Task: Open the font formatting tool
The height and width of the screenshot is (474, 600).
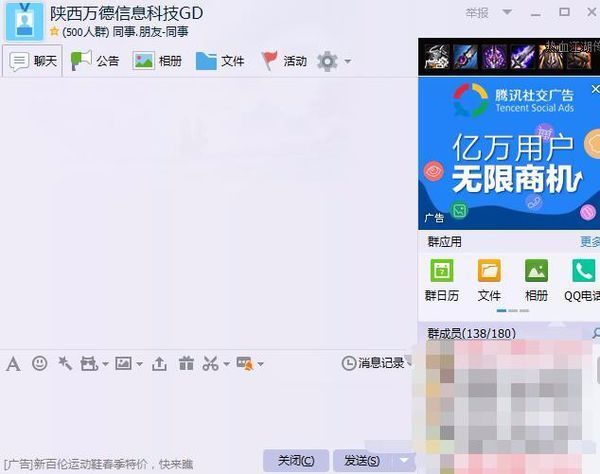Action: [x=13, y=364]
